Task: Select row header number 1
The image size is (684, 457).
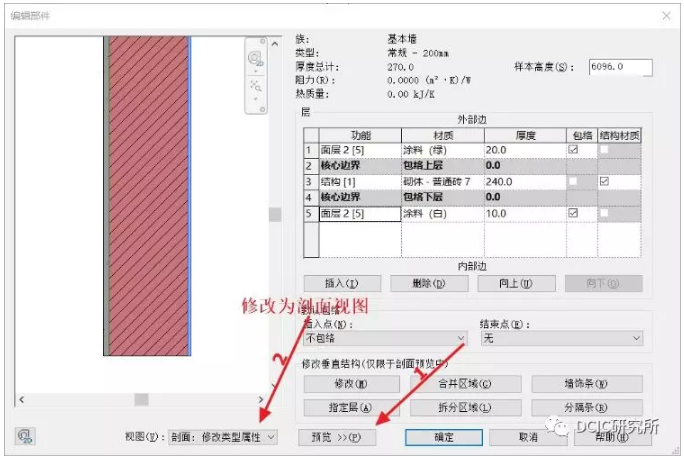Action: pos(311,150)
